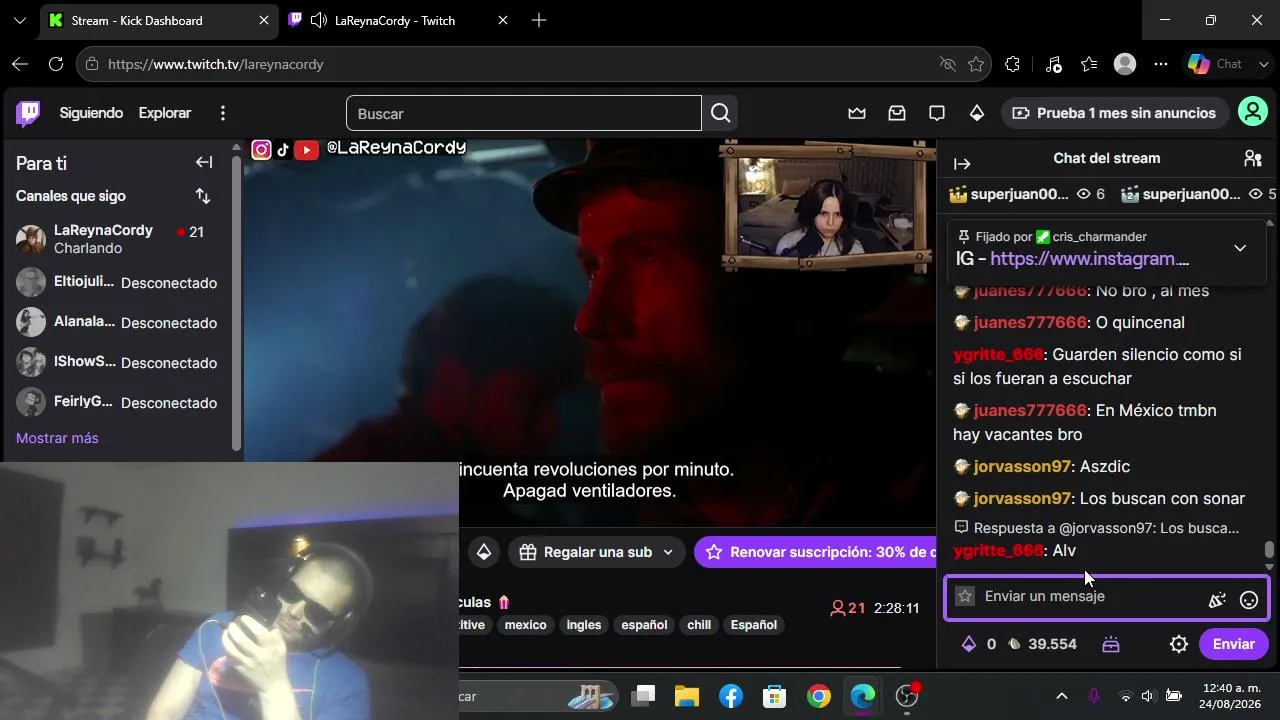Viewport: 1280px width, 720px height.
Task: Focus the Buscar search field
Action: click(x=524, y=113)
